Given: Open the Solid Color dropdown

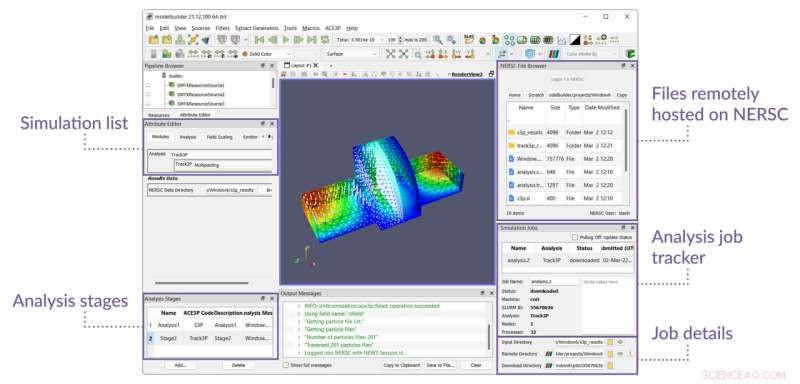Looking at the screenshot, I should tap(266, 54).
